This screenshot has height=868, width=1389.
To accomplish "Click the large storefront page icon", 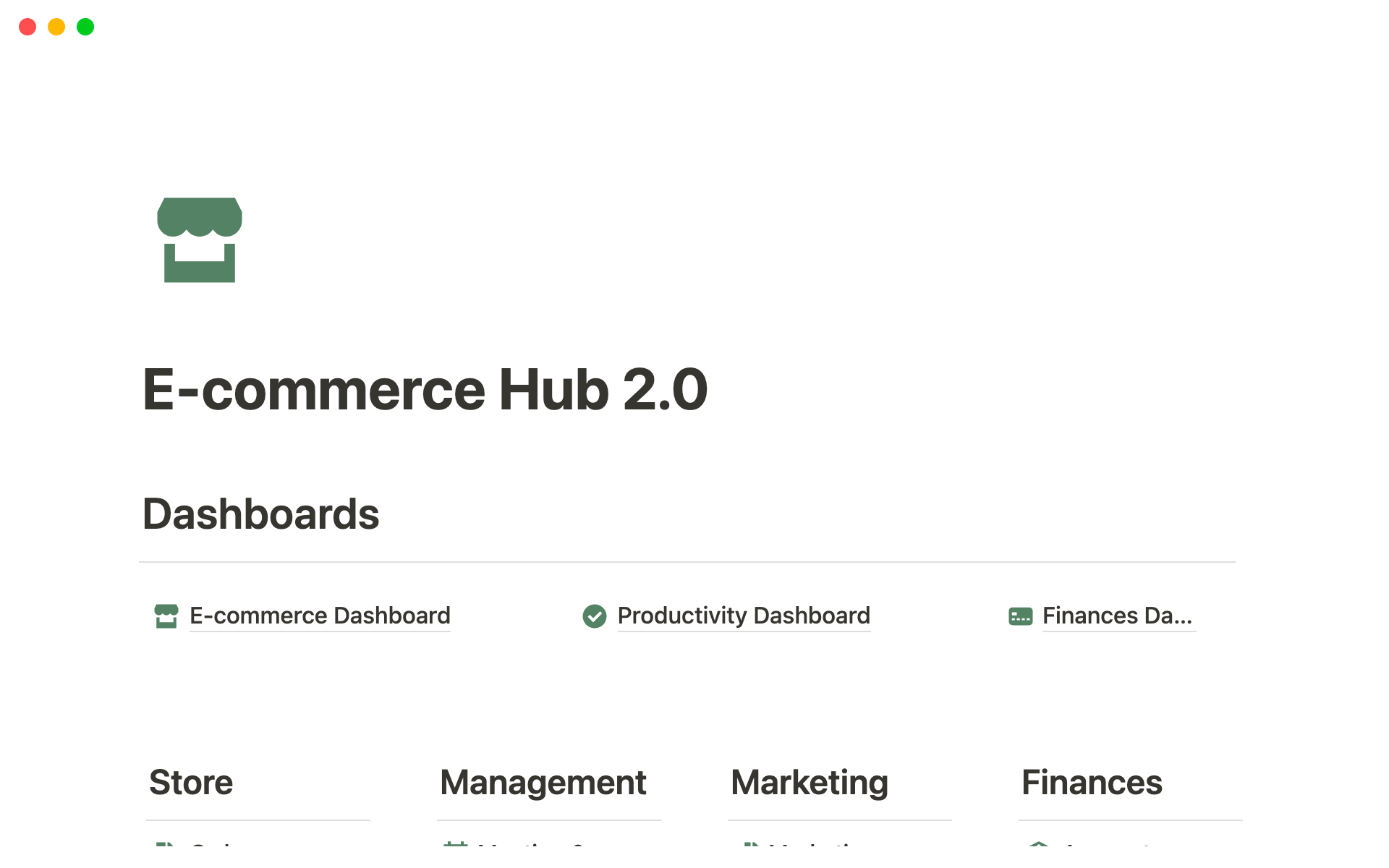I will click(x=200, y=239).
